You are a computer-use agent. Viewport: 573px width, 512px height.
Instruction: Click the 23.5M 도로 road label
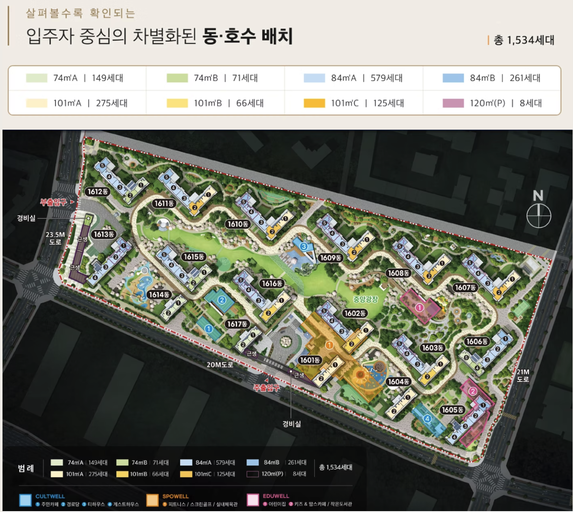(x=55, y=238)
